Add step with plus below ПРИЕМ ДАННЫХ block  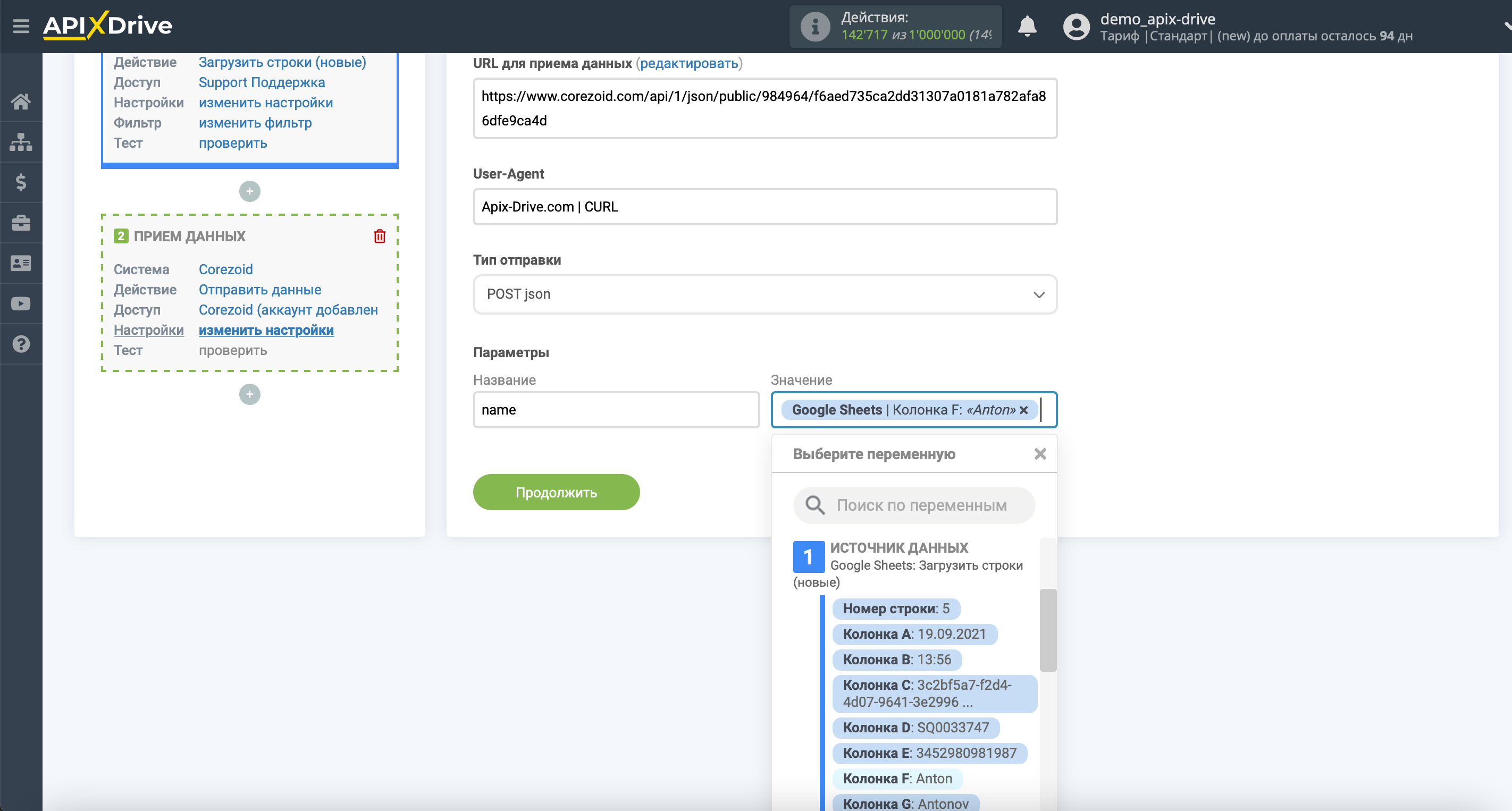[249, 394]
